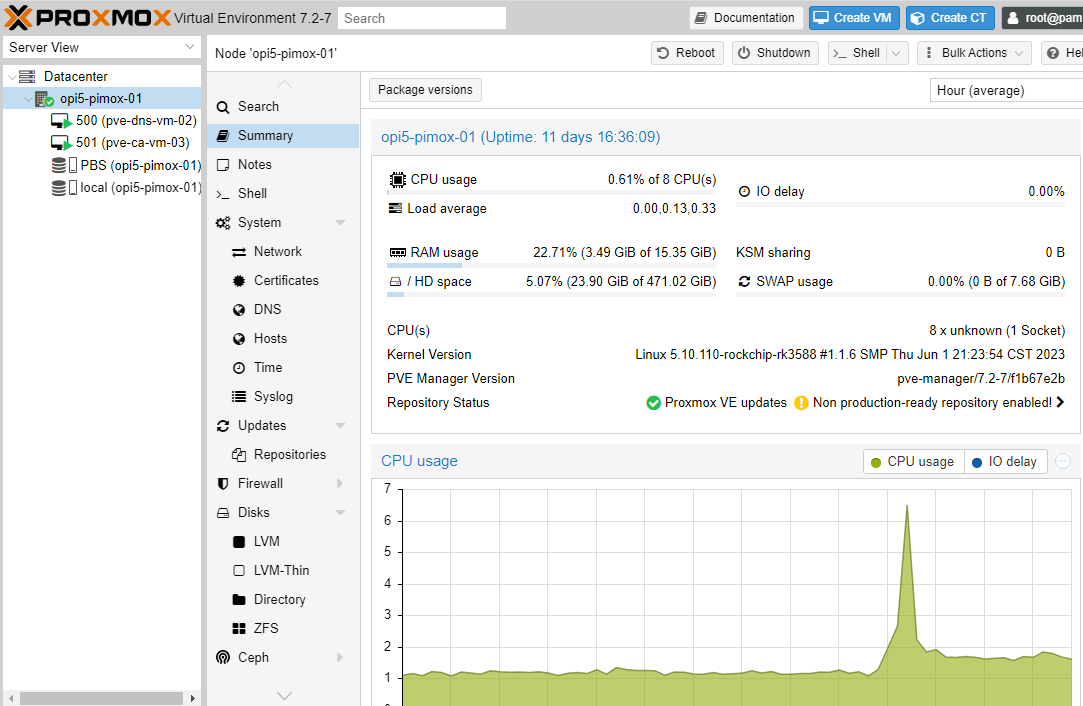Click the Proxmox logo

tap(87, 17)
